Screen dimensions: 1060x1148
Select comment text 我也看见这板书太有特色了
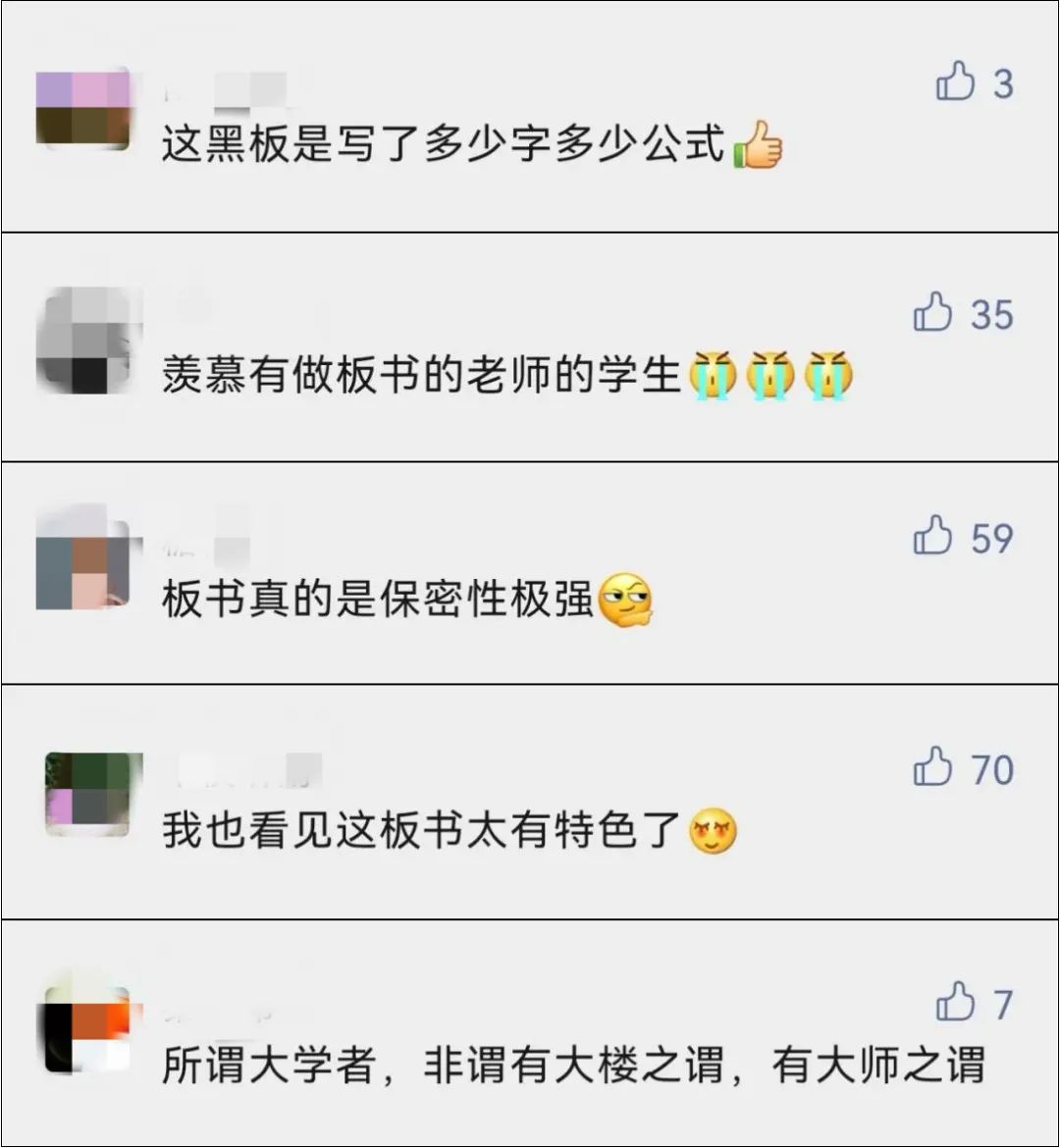[x=421, y=830]
